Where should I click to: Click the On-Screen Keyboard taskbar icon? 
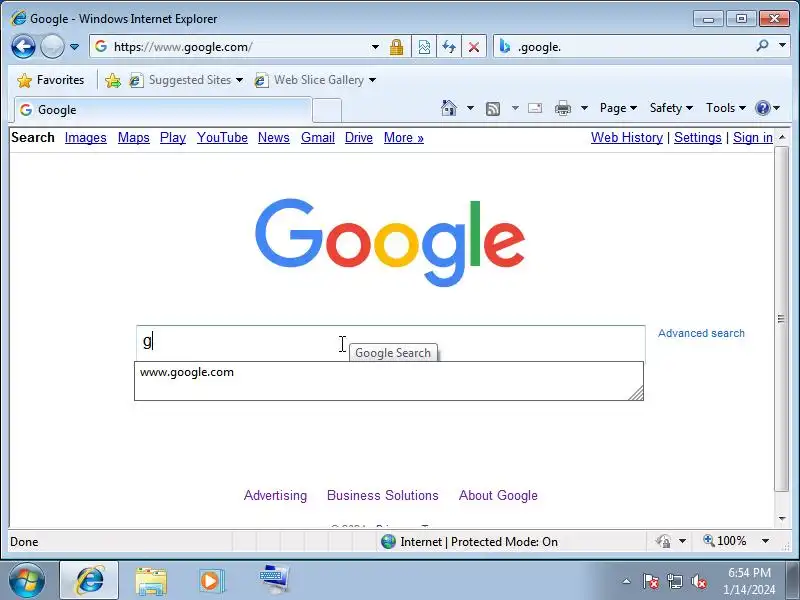coord(274,580)
